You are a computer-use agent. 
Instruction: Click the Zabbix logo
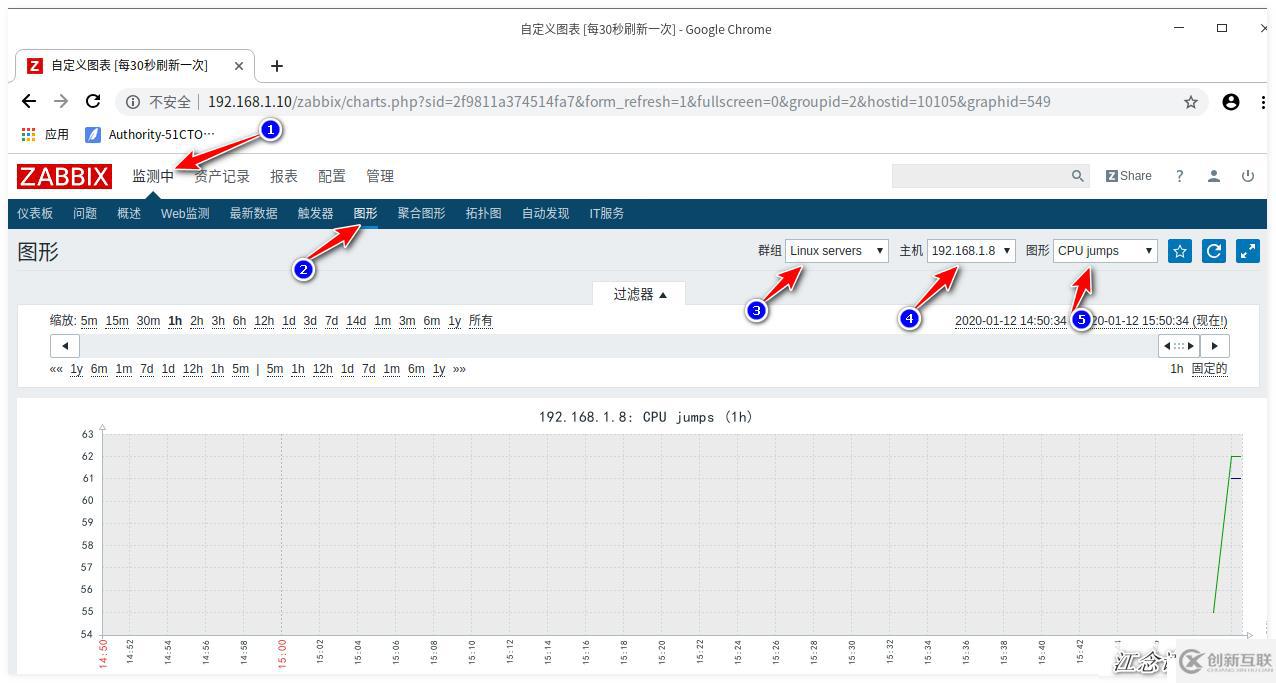click(64, 176)
